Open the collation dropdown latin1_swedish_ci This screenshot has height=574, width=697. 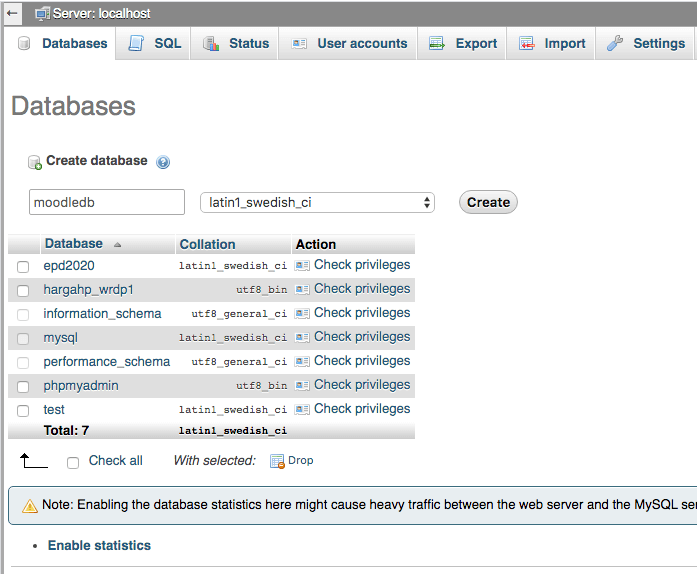point(317,202)
